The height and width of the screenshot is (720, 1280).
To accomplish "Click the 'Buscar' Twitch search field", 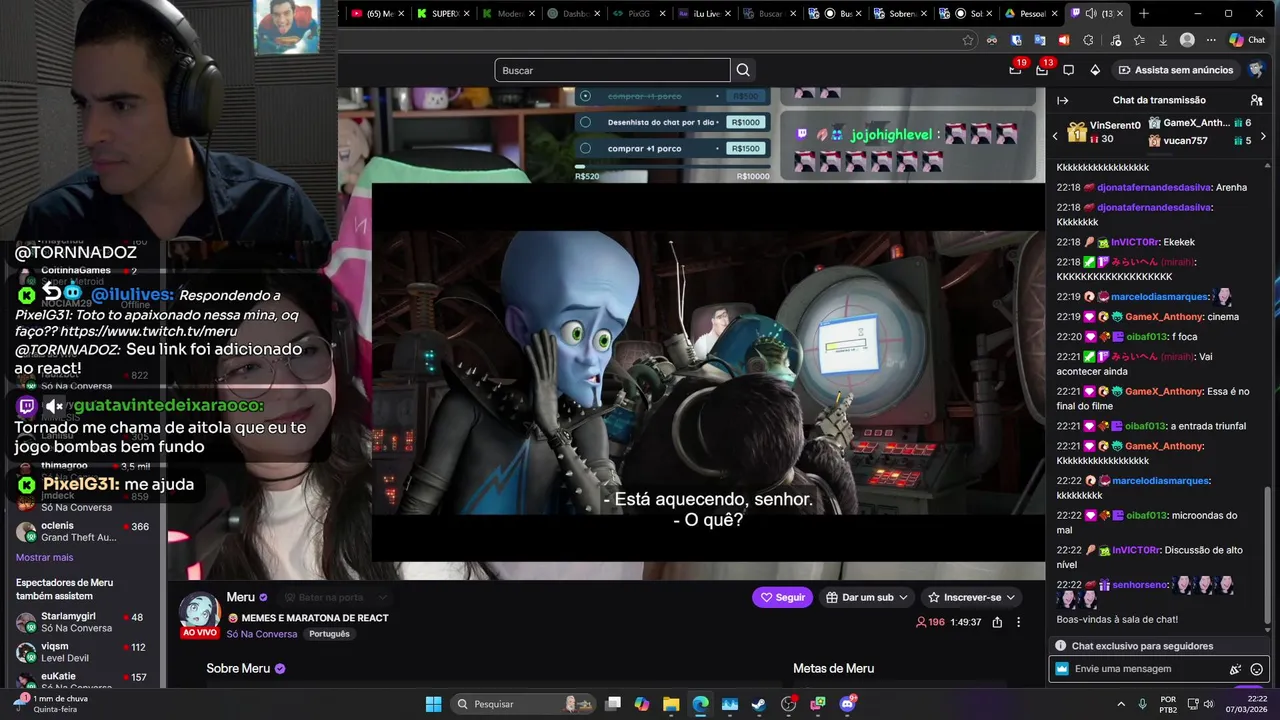I will [x=612, y=70].
